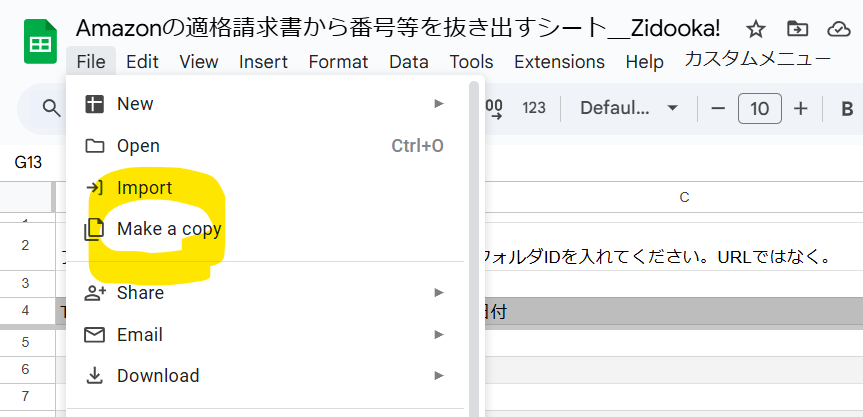The height and width of the screenshot is (417, 863).
Task: Select Open in the File menu
Action: click(138, 146)
